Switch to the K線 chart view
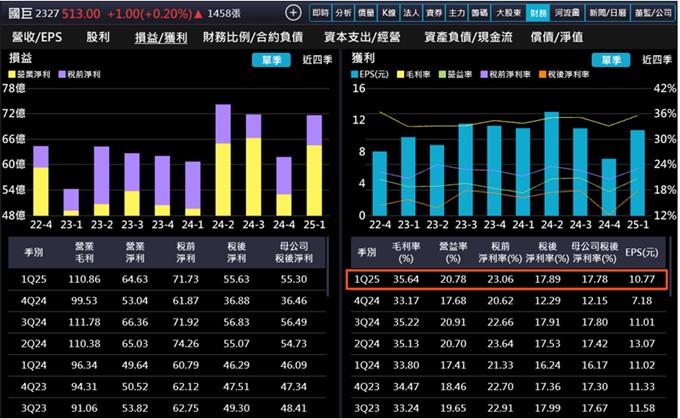 pyautogui.click(x=389, y=13)
